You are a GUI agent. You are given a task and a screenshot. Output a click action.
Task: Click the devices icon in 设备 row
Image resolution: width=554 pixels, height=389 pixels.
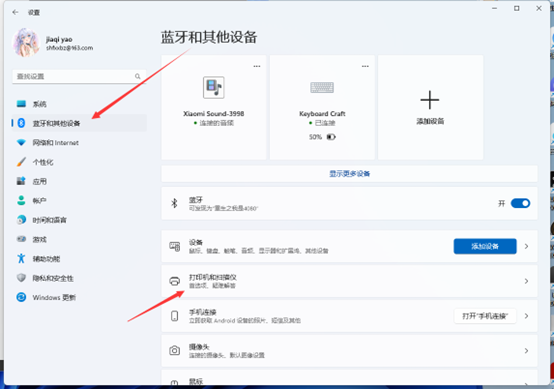[x=175, y=246]
